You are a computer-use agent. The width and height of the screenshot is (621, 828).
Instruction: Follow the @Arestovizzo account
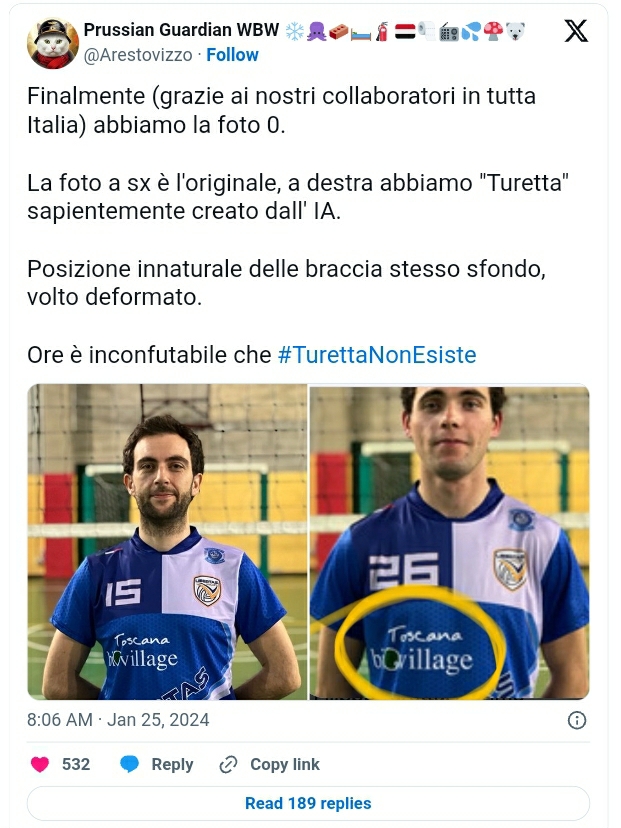[232, 55]
